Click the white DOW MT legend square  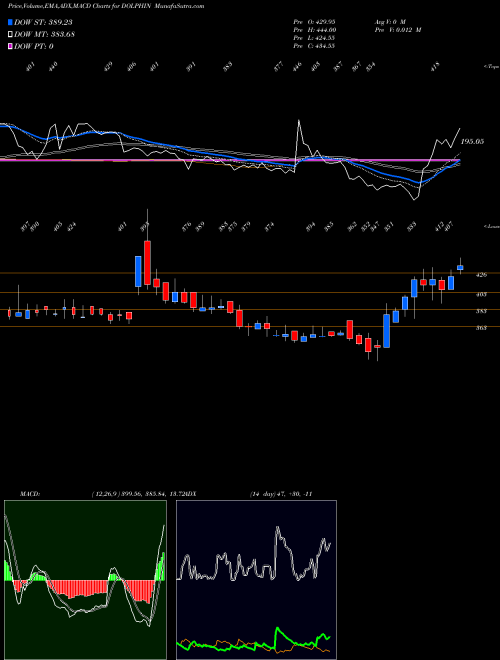(x=11, y=34)
